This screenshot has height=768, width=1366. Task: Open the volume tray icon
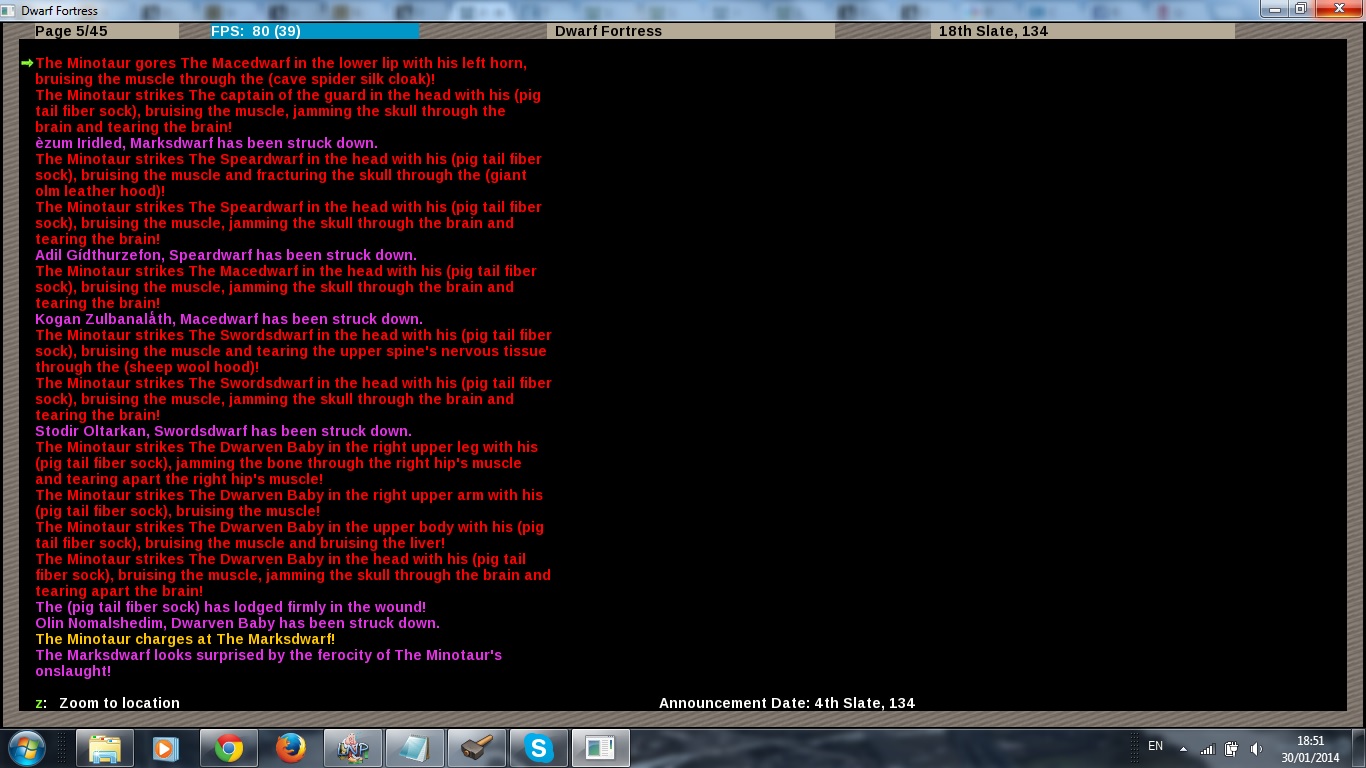coord(1256,749)
